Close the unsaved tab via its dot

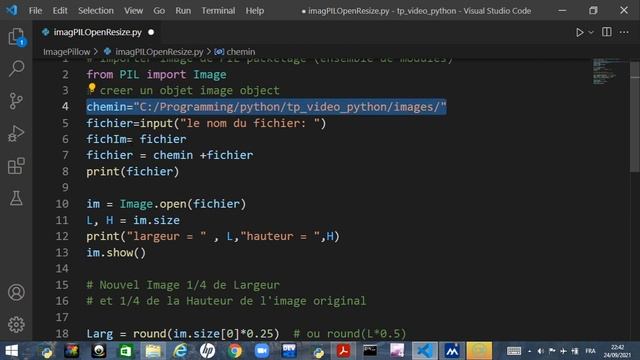tap(151, 32)
